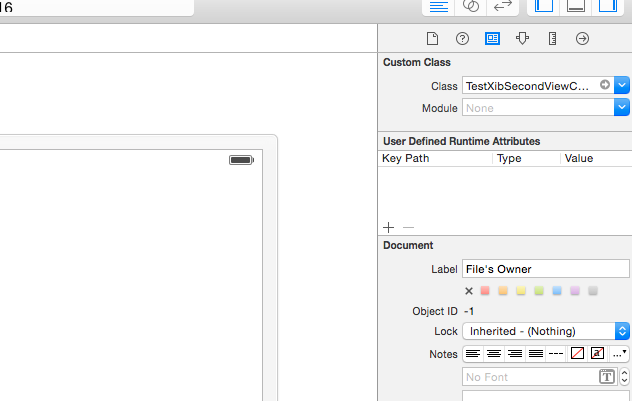Show the Version editor
This screenshot has height=401, width=632.
pos(503,7)
